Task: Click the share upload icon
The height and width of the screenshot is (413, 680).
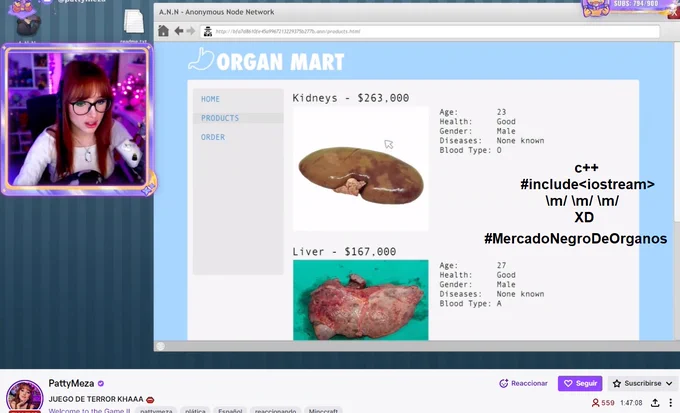Action: click(655, 403)
